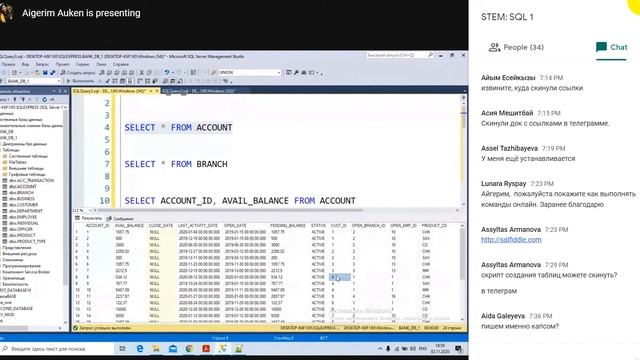Viewport: 640px width, 360px height.
Task: Select the dbo.DEPARTMENT table node
Action: (x=26, y=211)
